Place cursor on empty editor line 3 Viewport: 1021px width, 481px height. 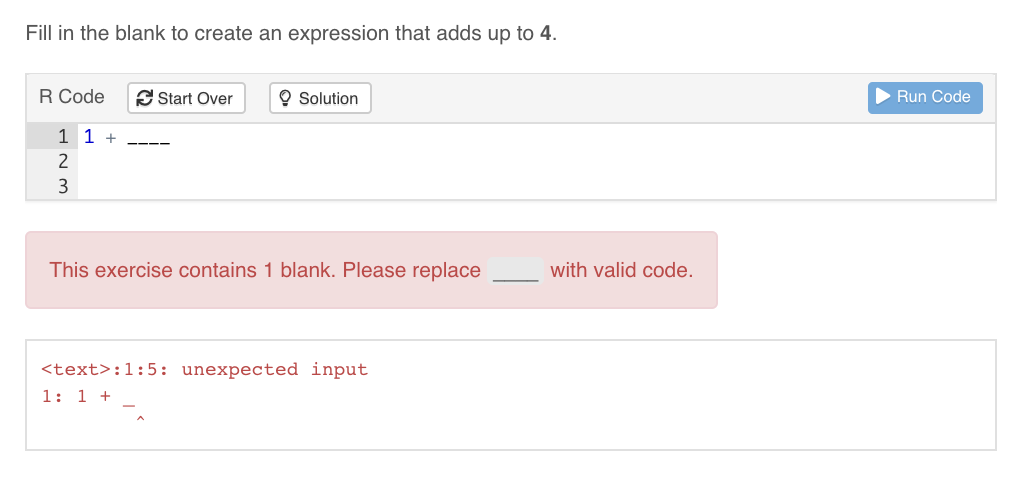[x=400, y=184]
